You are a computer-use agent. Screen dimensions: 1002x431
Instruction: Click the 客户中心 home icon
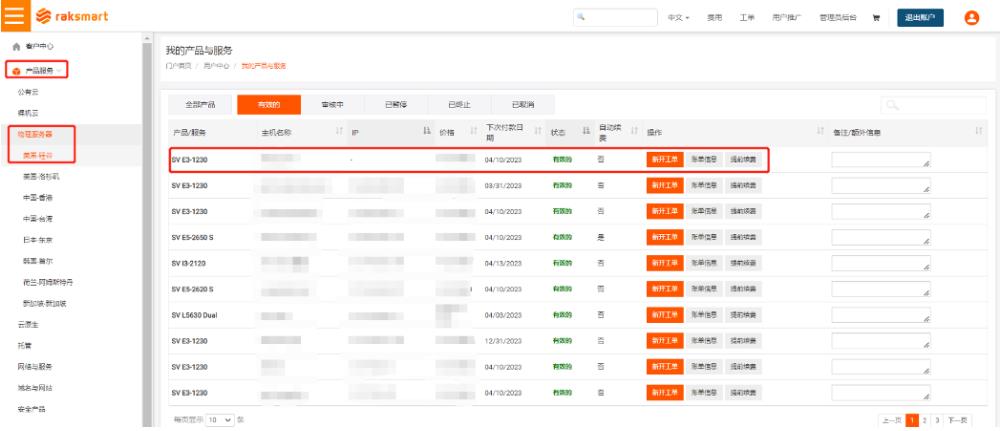(16, 47)
